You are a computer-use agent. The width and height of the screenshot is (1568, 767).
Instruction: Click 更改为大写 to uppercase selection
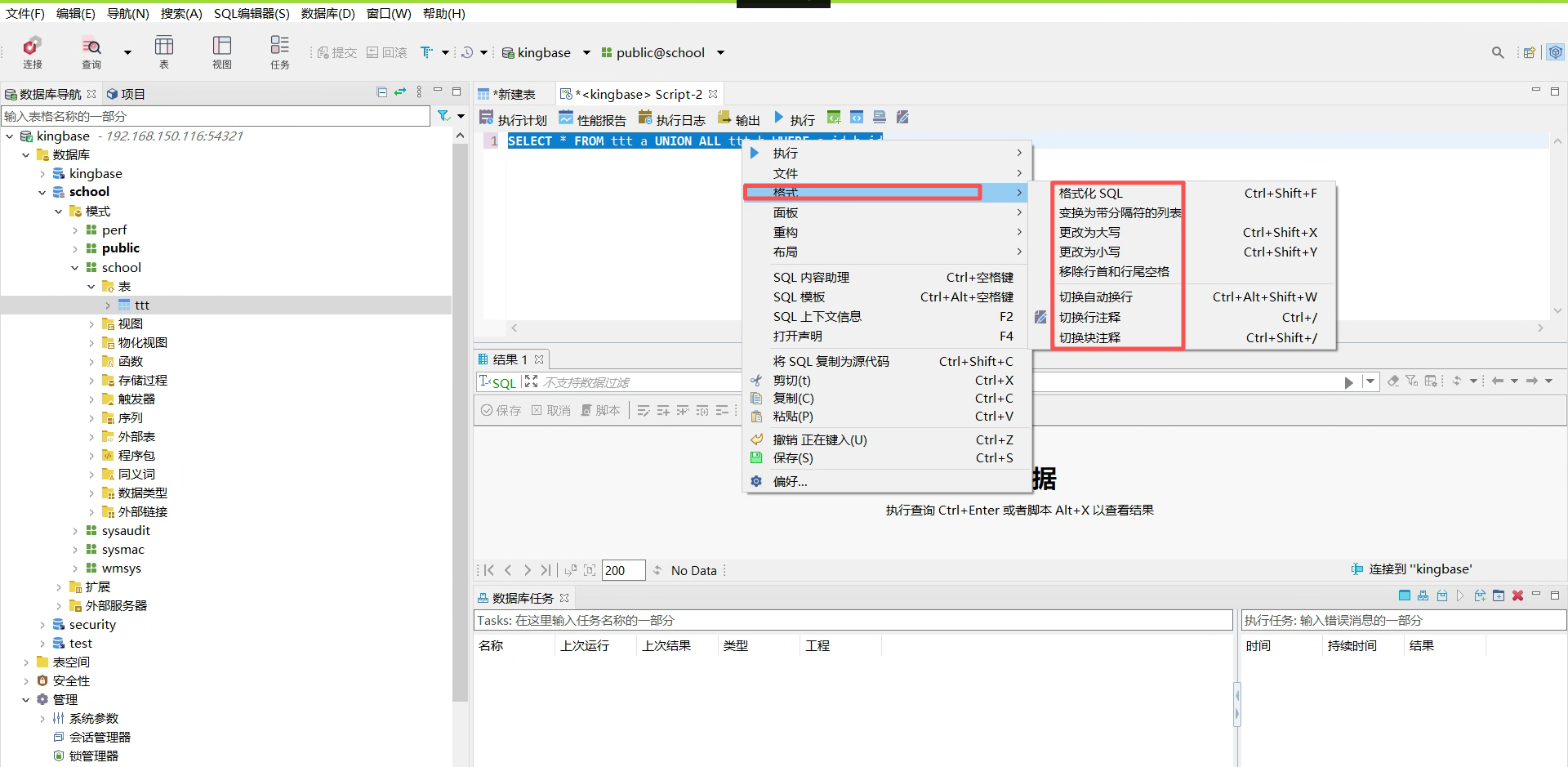(x=1089, y=233)
